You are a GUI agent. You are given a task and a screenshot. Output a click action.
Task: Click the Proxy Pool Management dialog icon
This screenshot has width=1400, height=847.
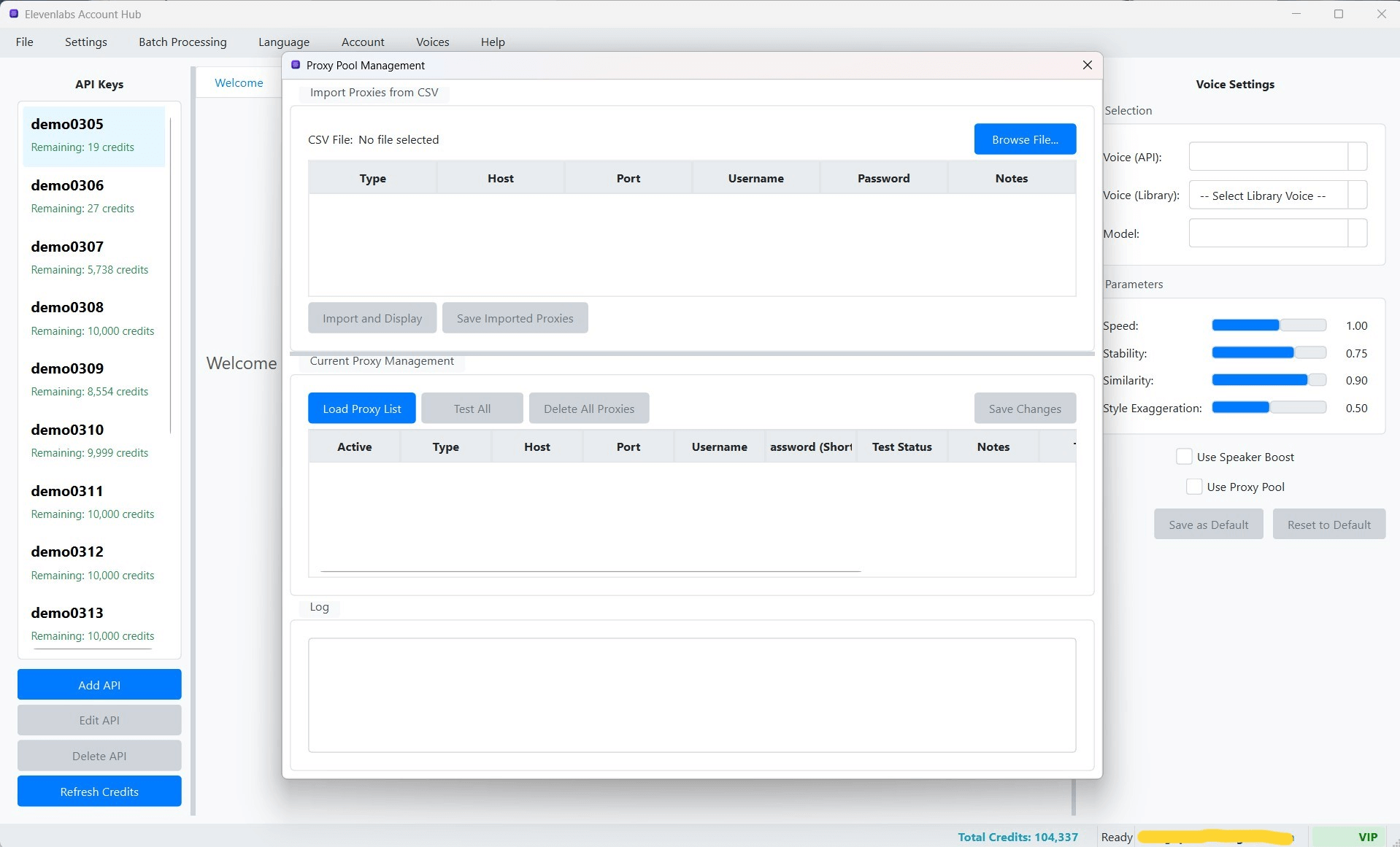pyautogui.click(x=296, y=65)
